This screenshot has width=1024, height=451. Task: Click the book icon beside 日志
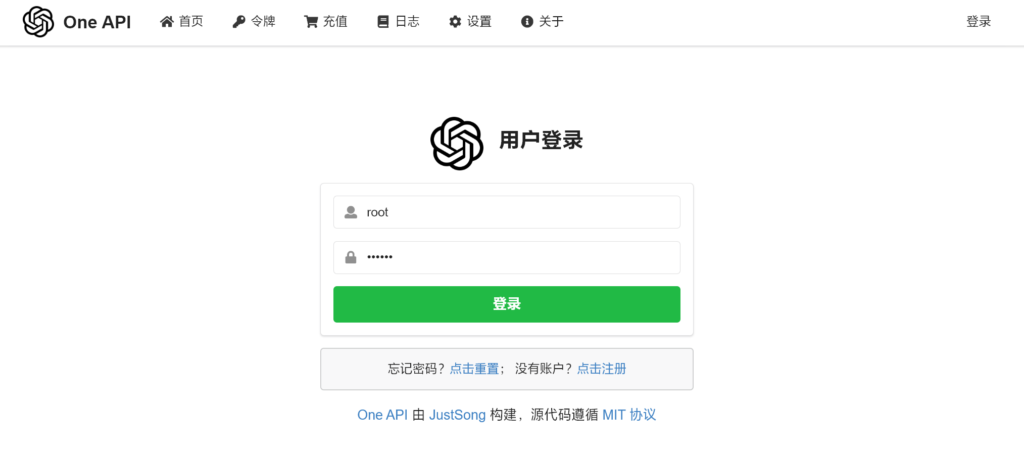[383, 22]
